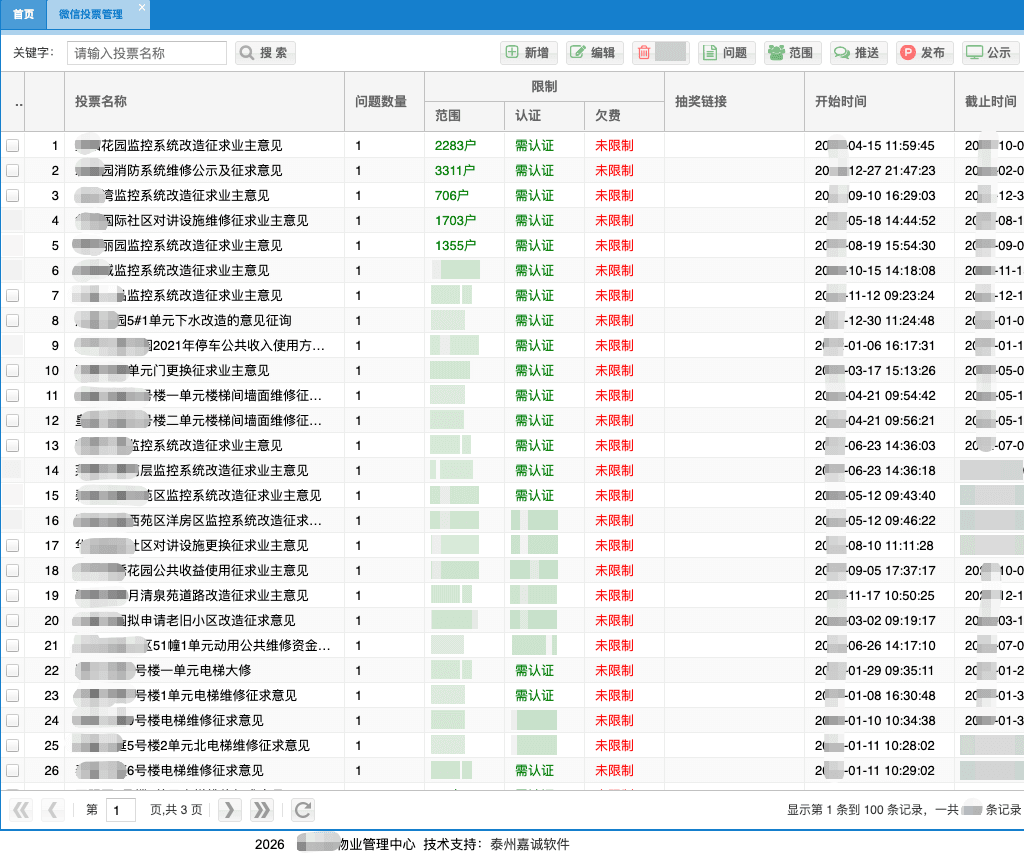Close the 微信投票管理 tab
This screenshot has height=854, width=1024.
tap(142, 7)
